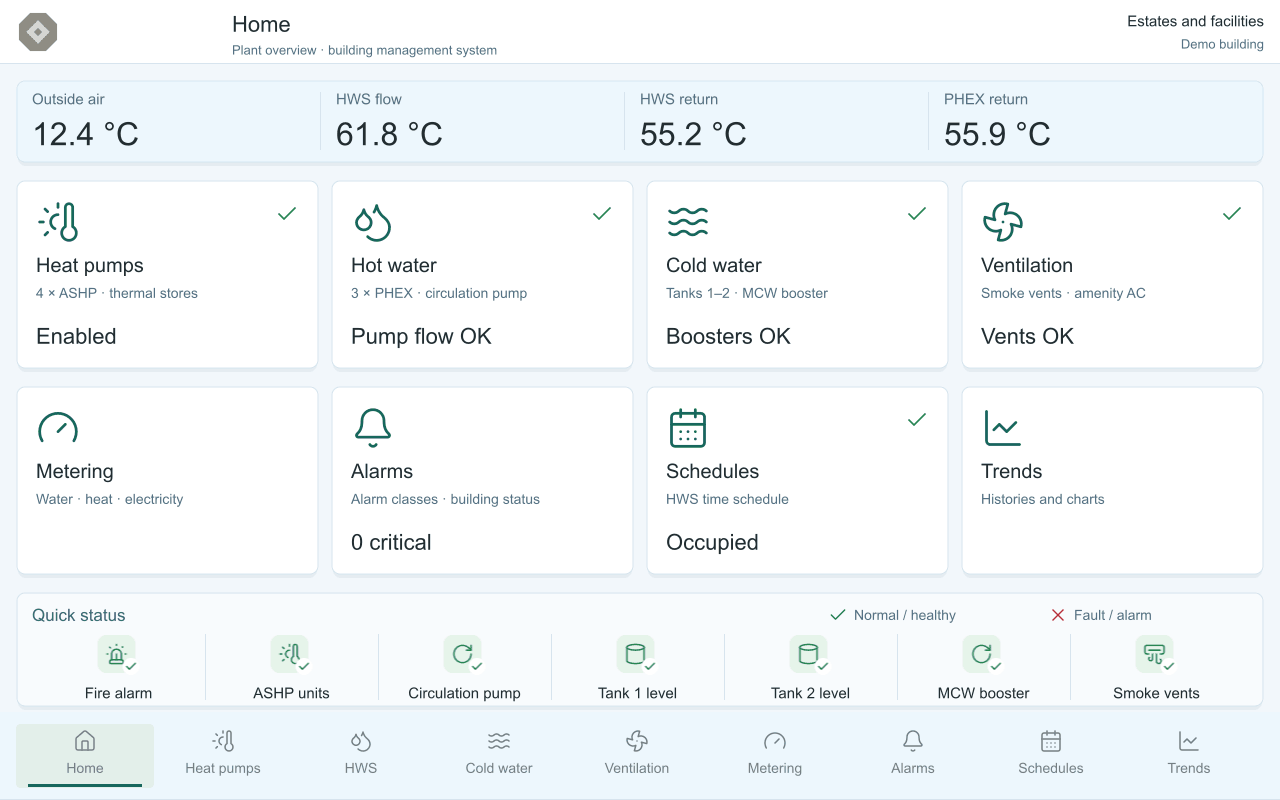Click the Schedules card calendar icon
The height and width of the screenshot is (800, 1280).
[x=687, y=428]
